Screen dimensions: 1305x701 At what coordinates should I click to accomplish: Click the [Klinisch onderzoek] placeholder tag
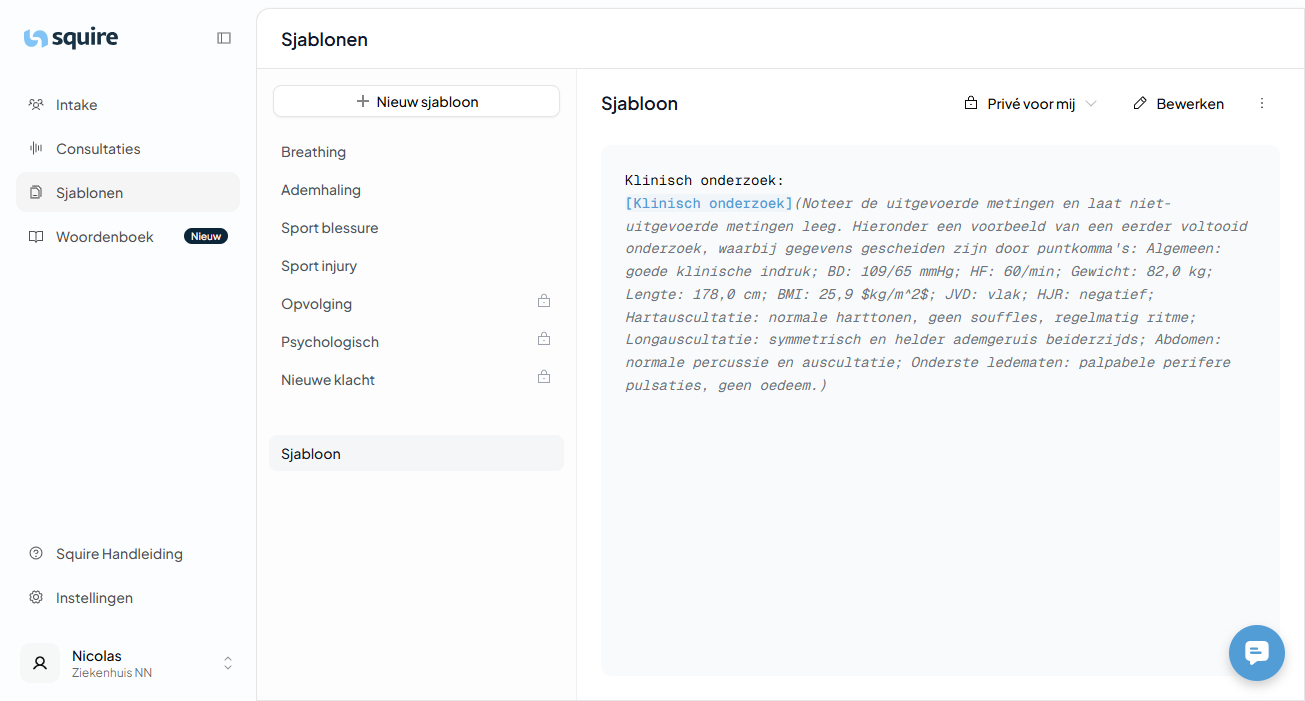tap(709, 203)
